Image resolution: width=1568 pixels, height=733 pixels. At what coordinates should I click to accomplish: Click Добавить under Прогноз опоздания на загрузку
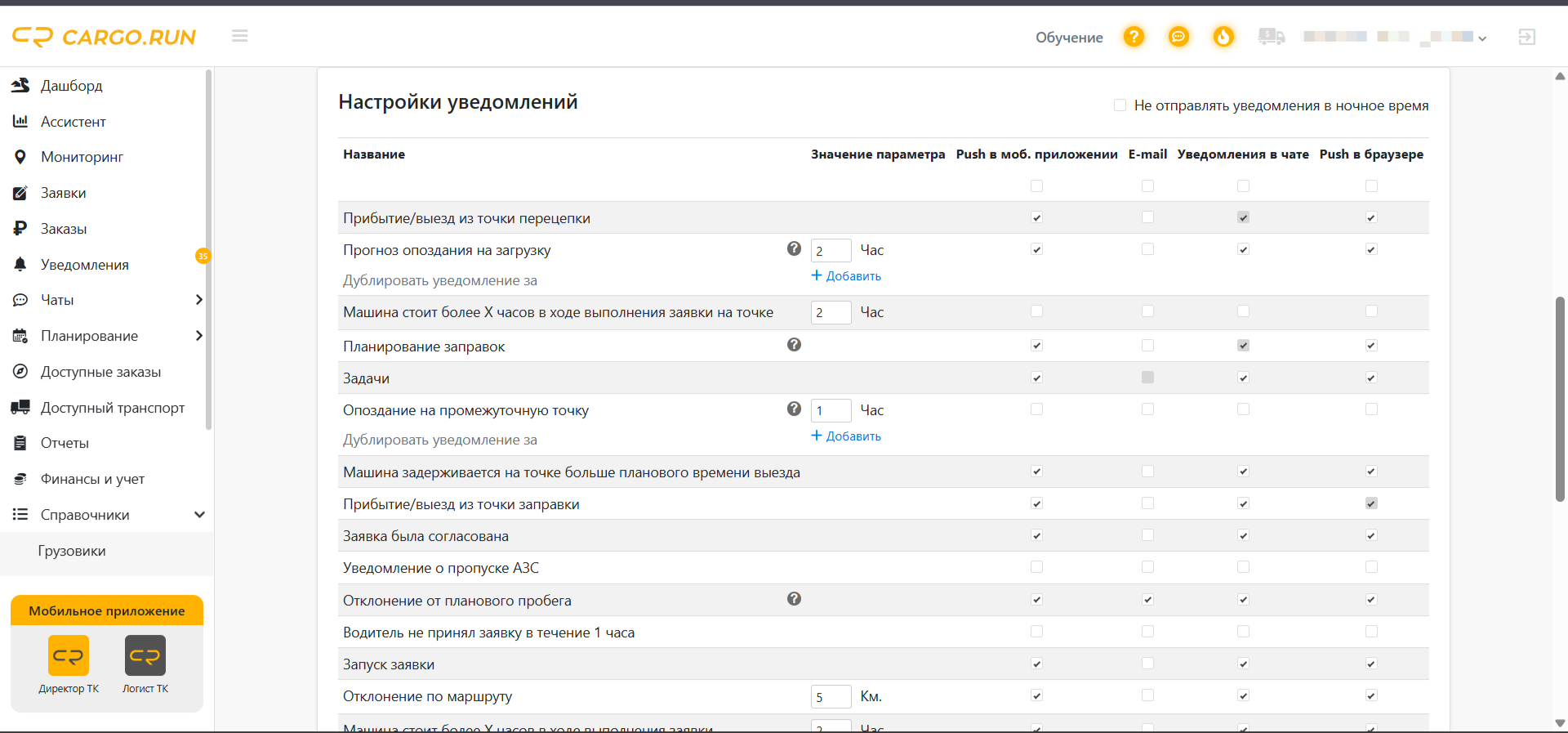point(846,276)
